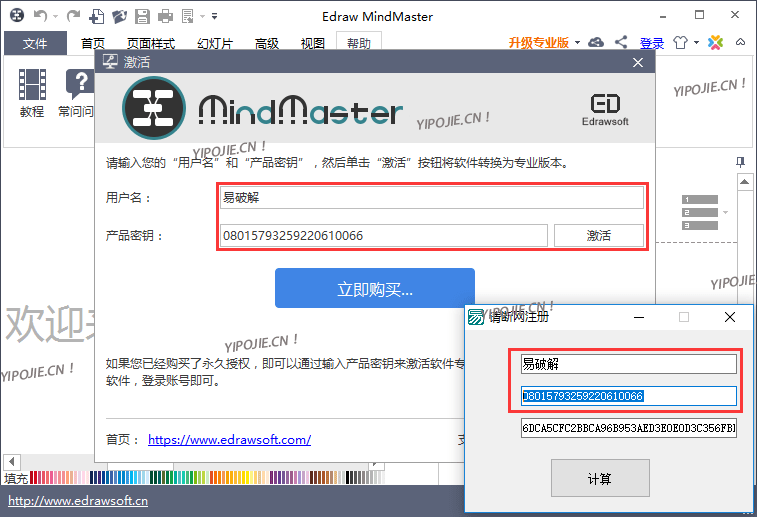The image size is (757, 517).
Task: Click the MindMaster app logo icon in the title bar
Action: click(17, 16)
